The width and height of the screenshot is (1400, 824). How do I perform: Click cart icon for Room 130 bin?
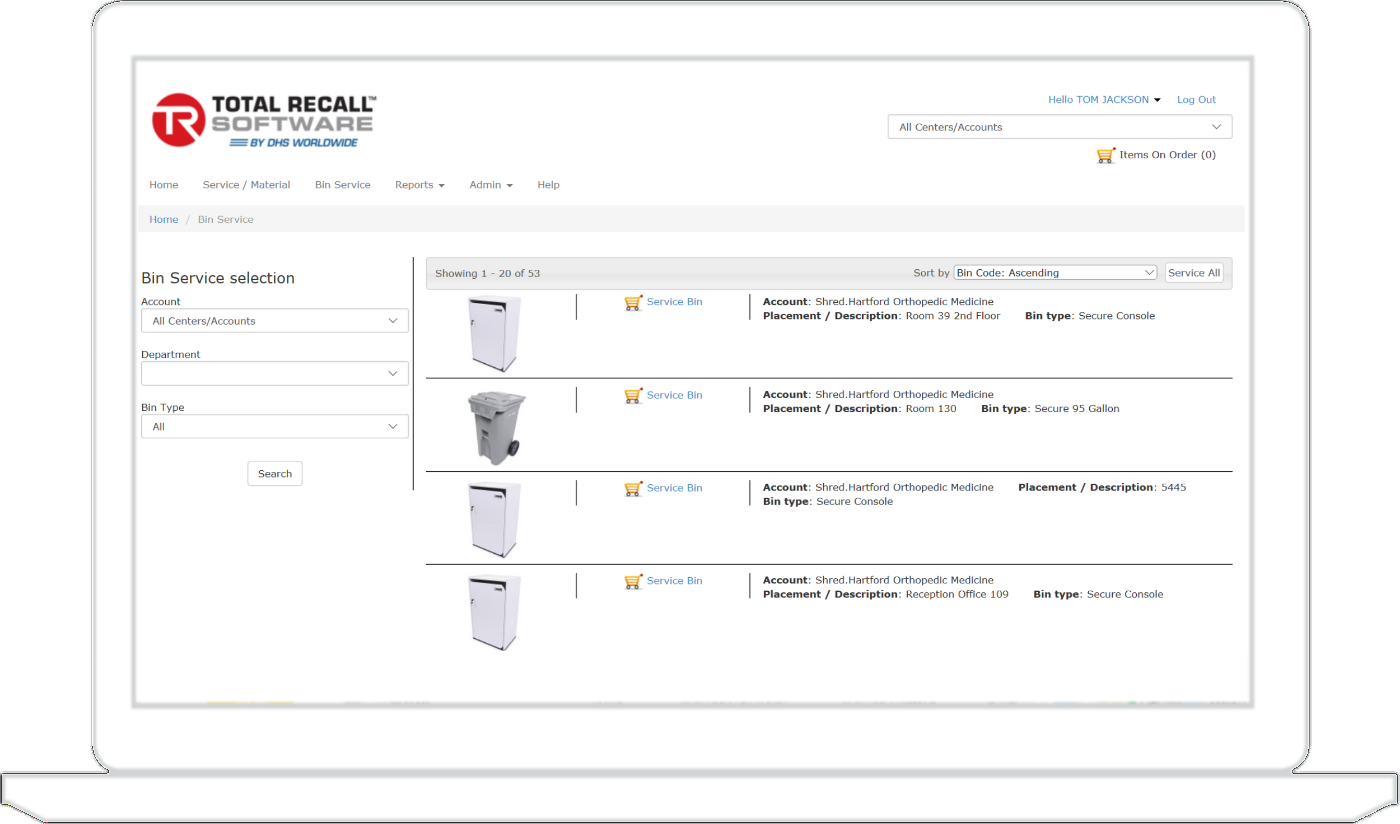click(x=633, y=395)
